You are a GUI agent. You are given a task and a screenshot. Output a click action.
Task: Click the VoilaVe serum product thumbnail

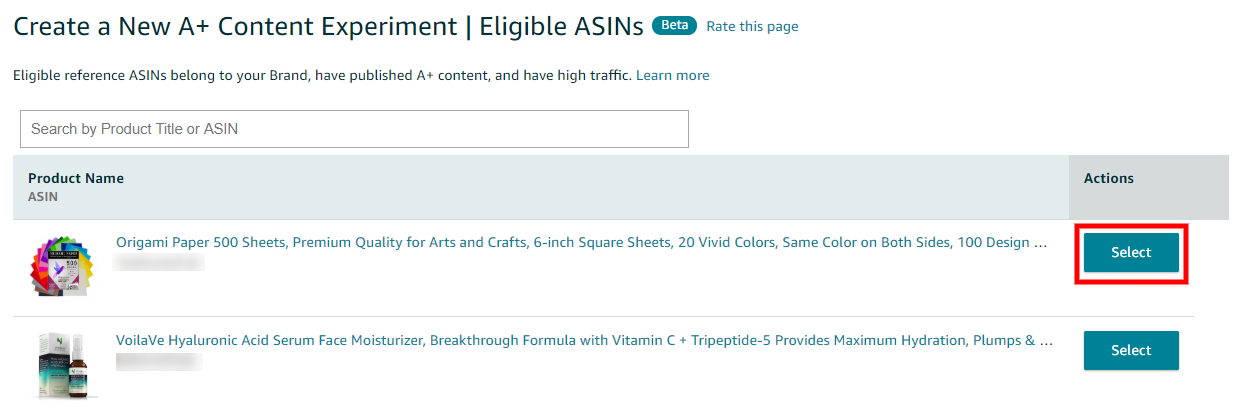click(x=62, y=365)
